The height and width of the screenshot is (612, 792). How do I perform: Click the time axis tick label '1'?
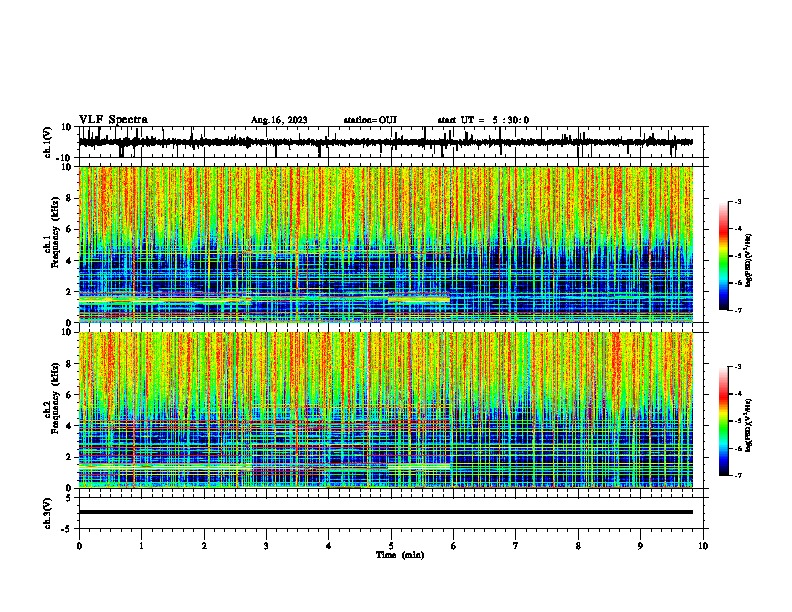click(x=141, y=546)
